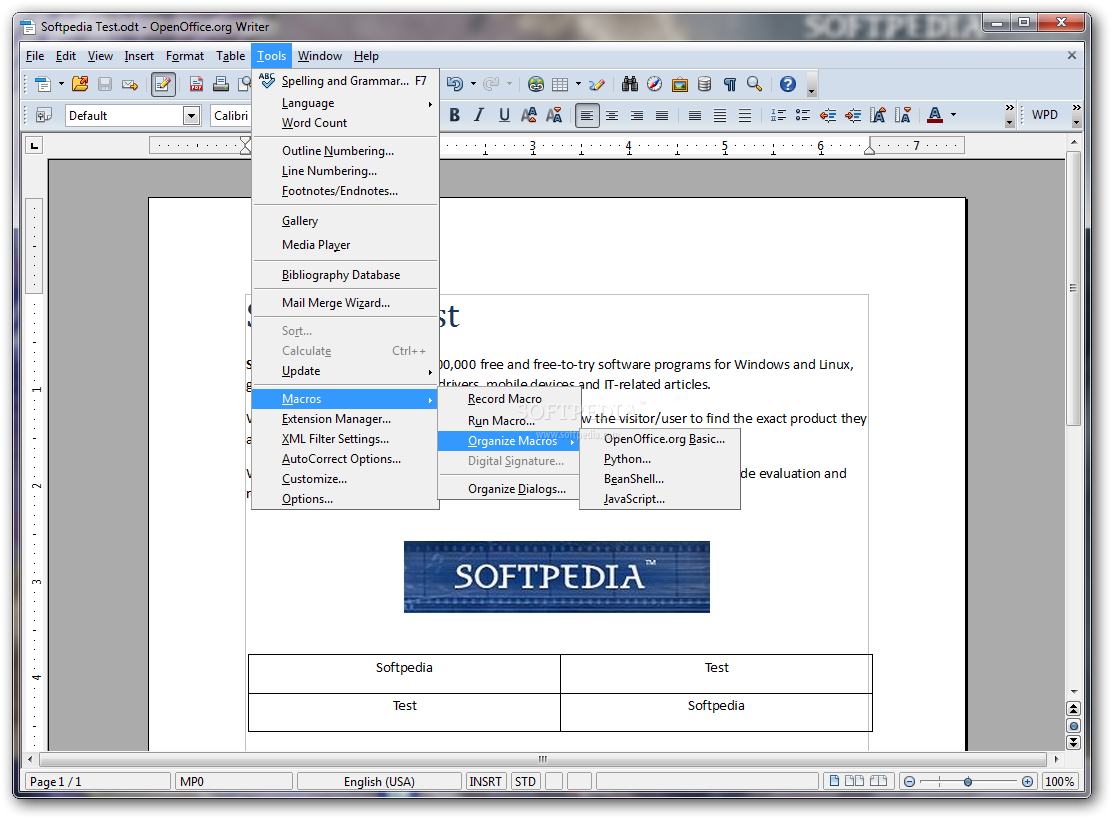Toggle Italic formatting
This screenshot has height=819, width=1112.
479,115
